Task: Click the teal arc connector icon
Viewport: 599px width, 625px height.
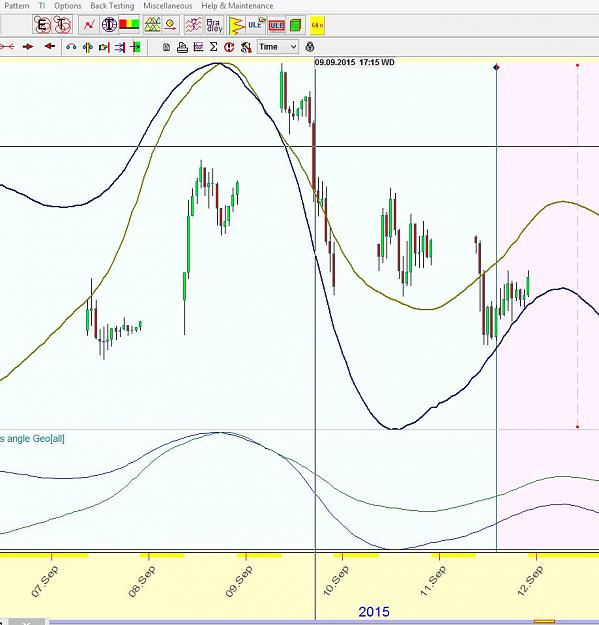Action: click(71, 47)
